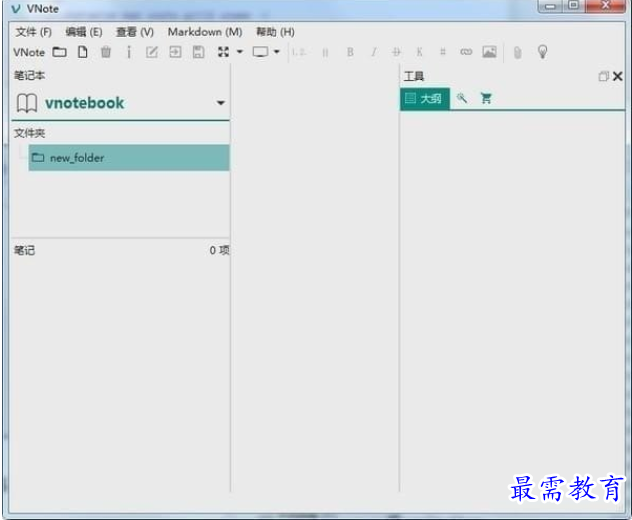Create a new note with page icon
Viewport: 632px width, 520px height.
pos(83,52)
